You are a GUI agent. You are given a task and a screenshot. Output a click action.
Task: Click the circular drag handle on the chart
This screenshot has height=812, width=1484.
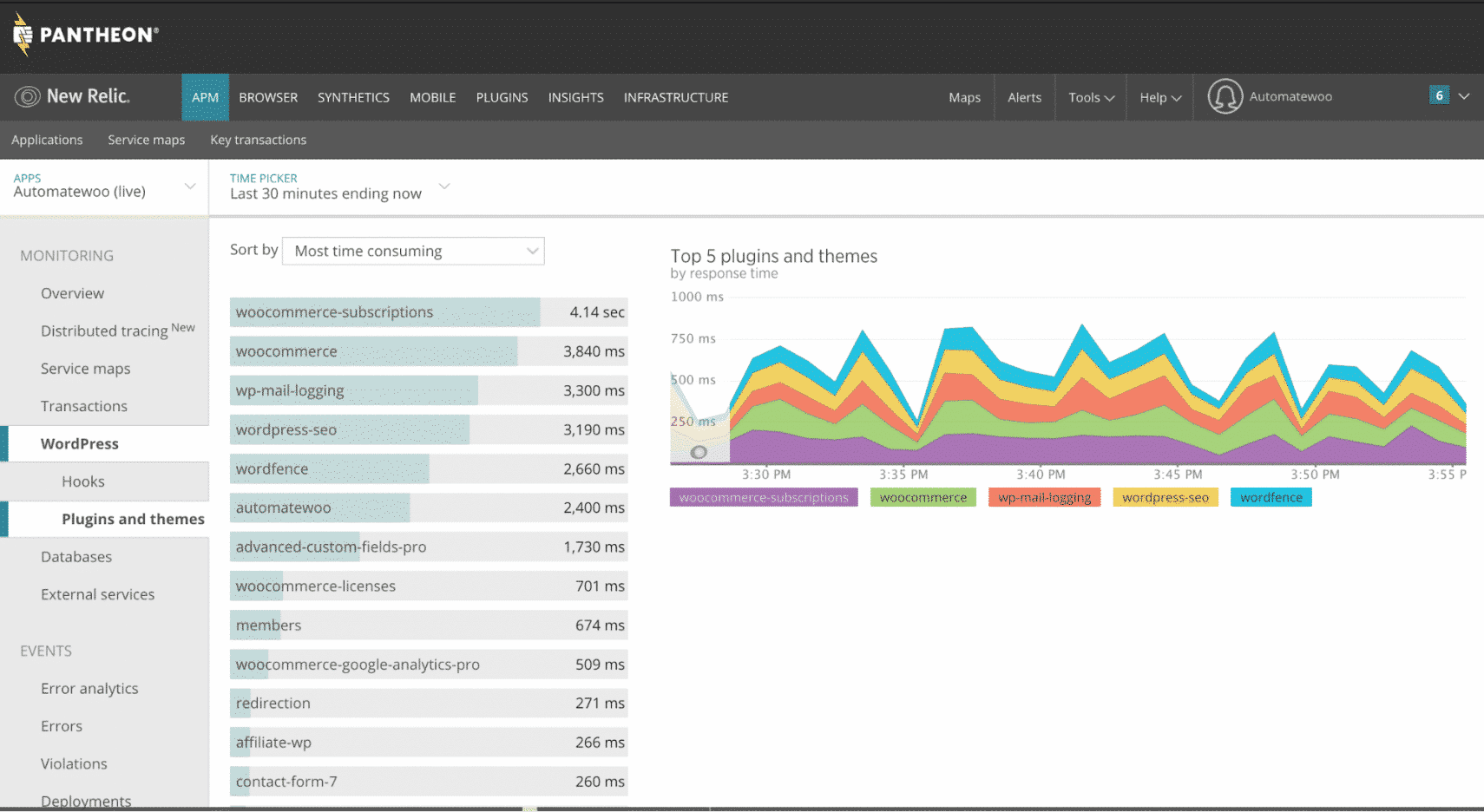pos(699,452)
